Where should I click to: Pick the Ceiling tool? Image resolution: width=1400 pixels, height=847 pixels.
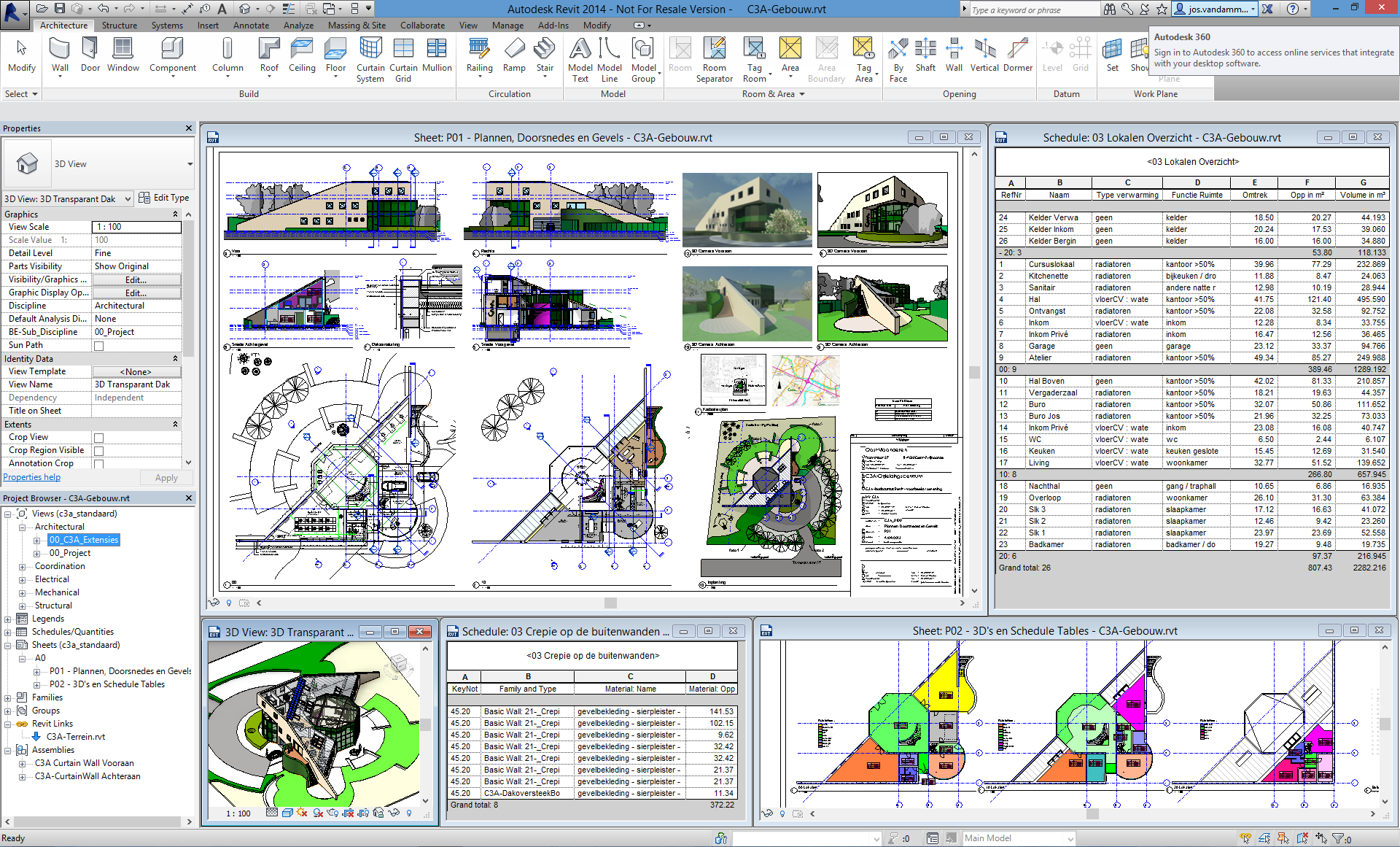coord(302,55)
